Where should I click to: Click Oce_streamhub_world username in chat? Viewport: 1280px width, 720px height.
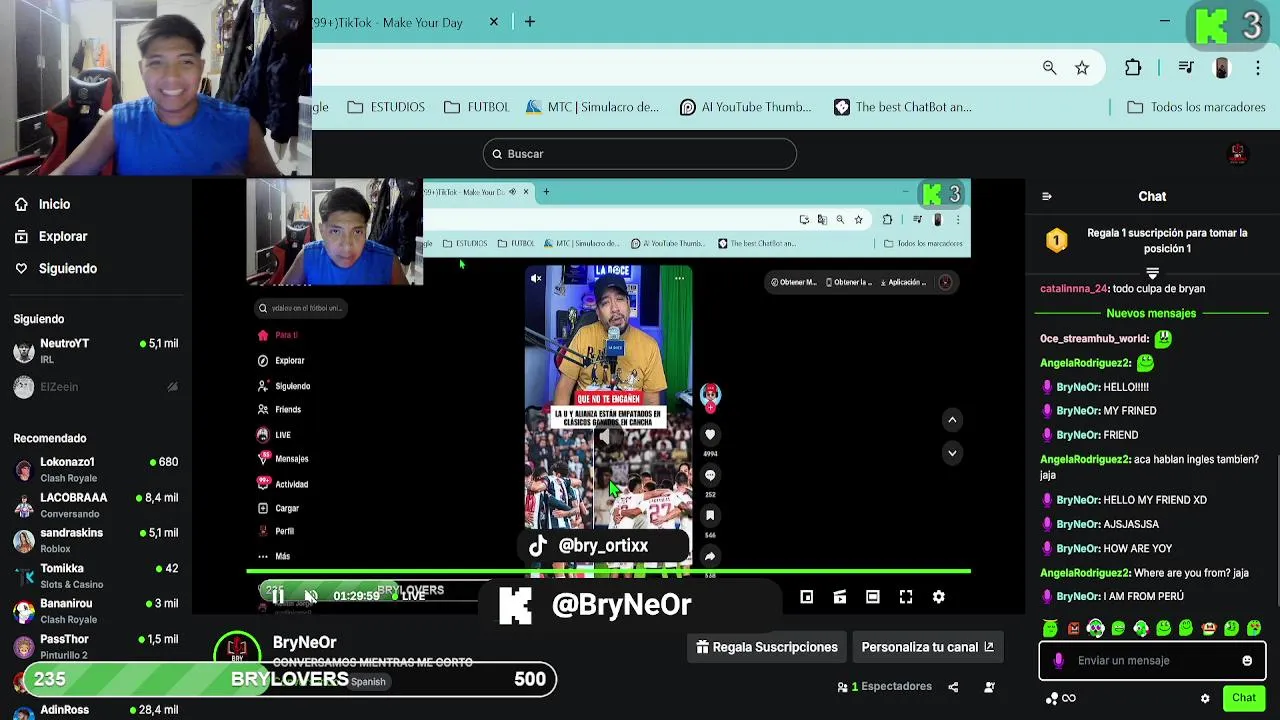click(x=1094, y=339)
